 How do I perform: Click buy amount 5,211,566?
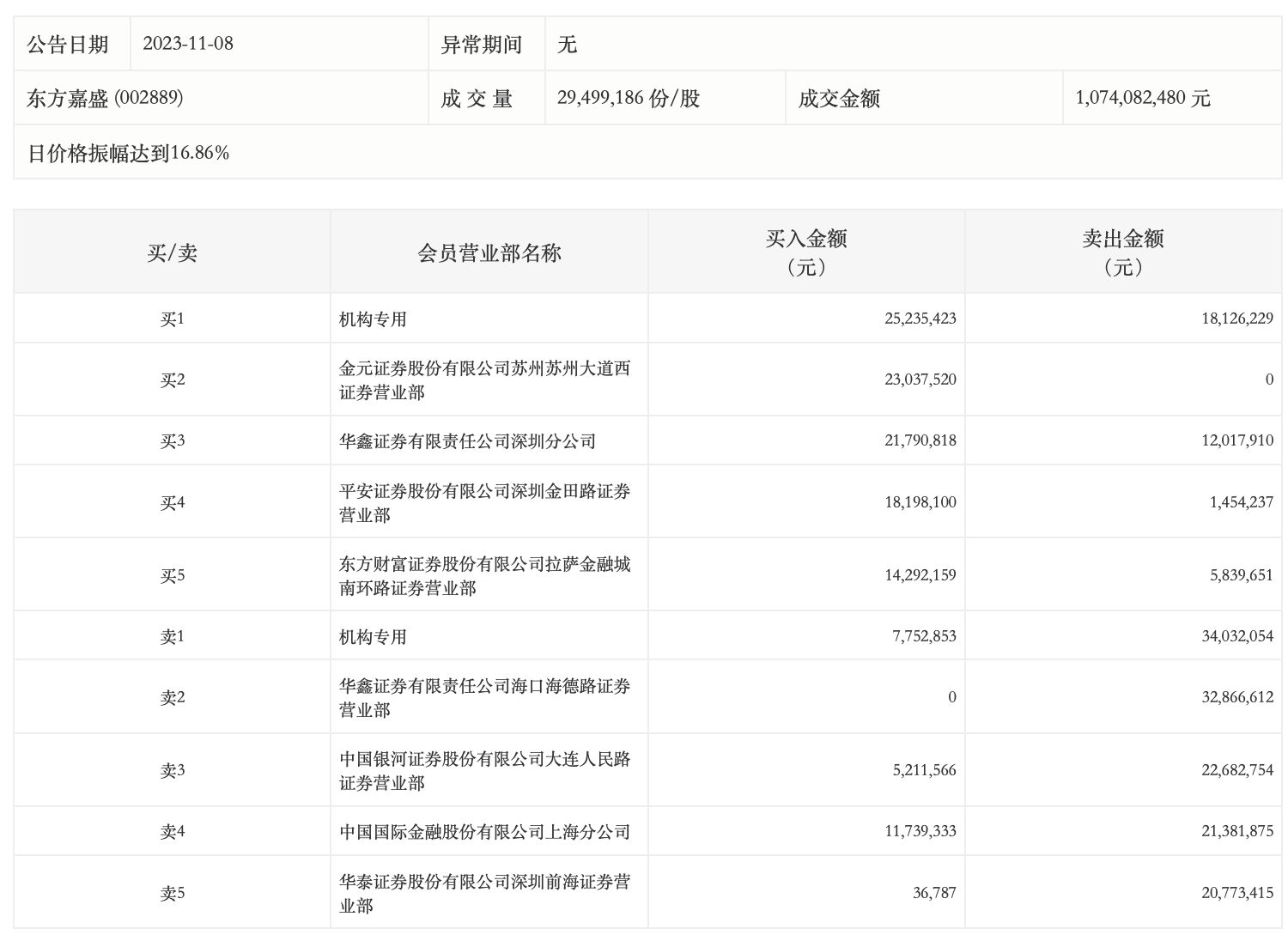click(924, 770)
